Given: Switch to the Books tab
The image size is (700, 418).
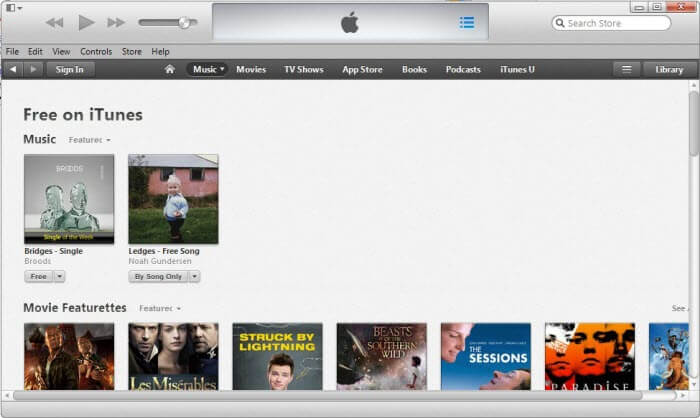Looking at the screenshot, I should coord(414,69).
